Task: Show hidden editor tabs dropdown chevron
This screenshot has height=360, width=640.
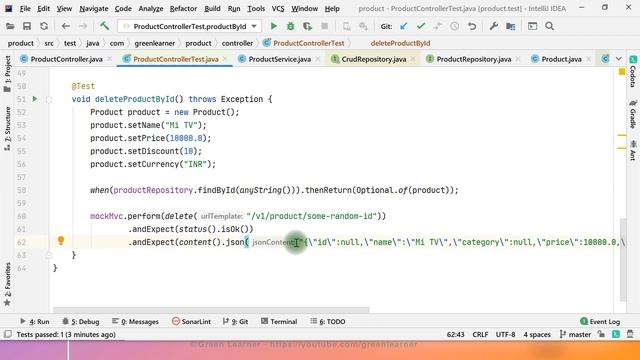Action: tap(619, 59)
